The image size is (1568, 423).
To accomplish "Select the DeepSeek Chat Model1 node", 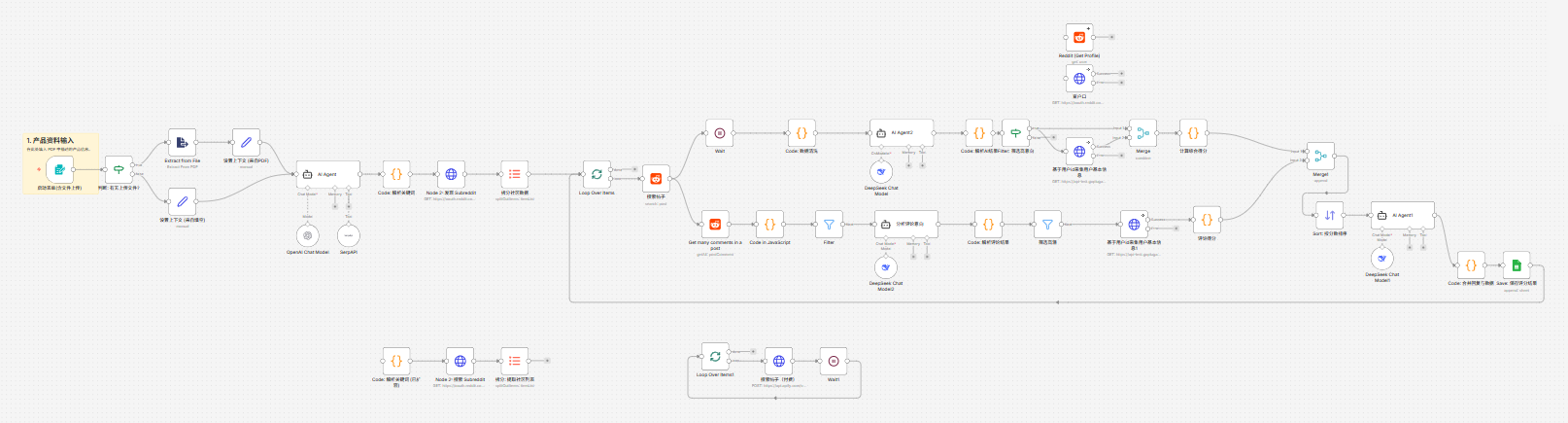I will pyautogui.click(x=1382, y=259).
